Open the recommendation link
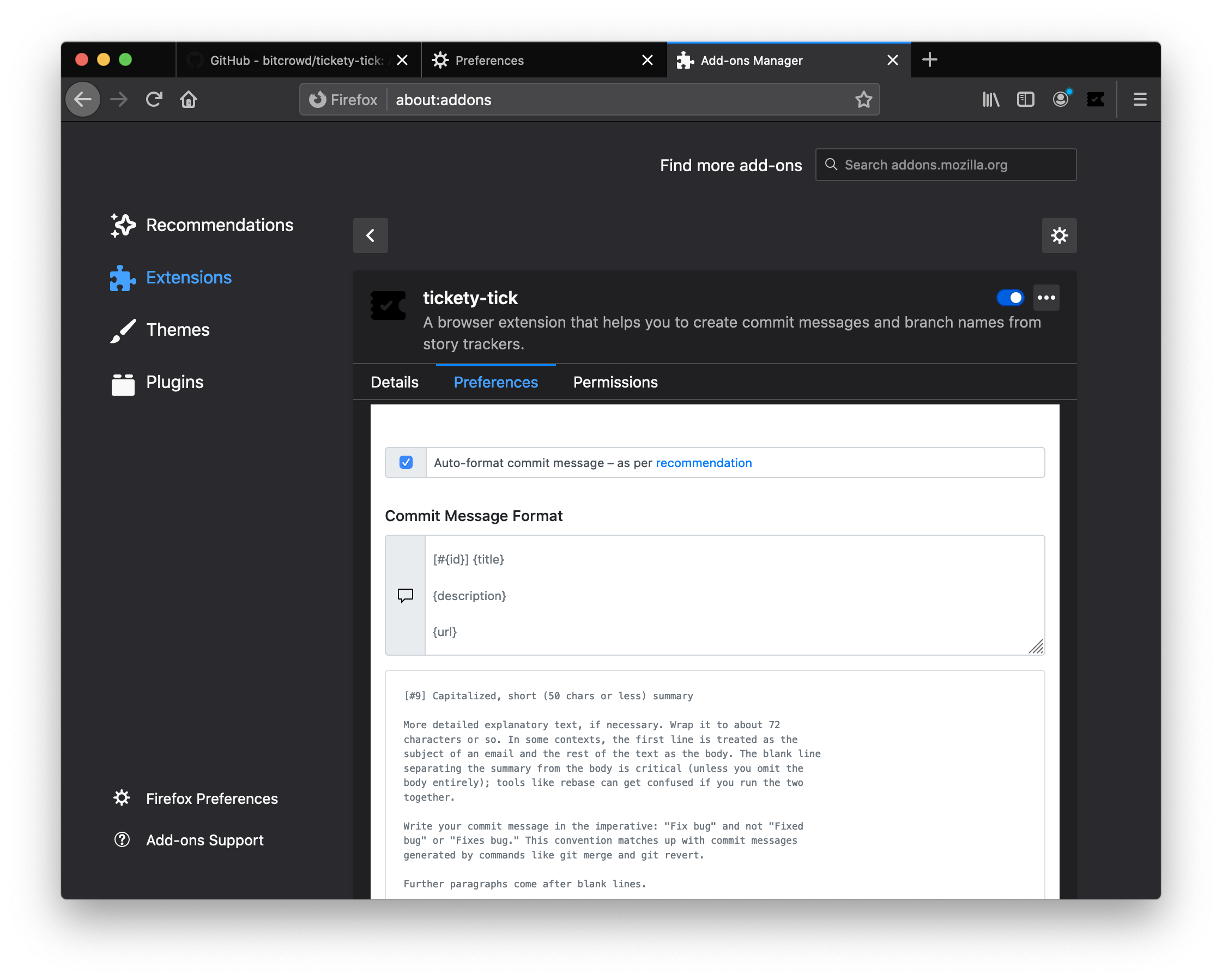This screenshot has height=980, width=1222. point(704,463)
